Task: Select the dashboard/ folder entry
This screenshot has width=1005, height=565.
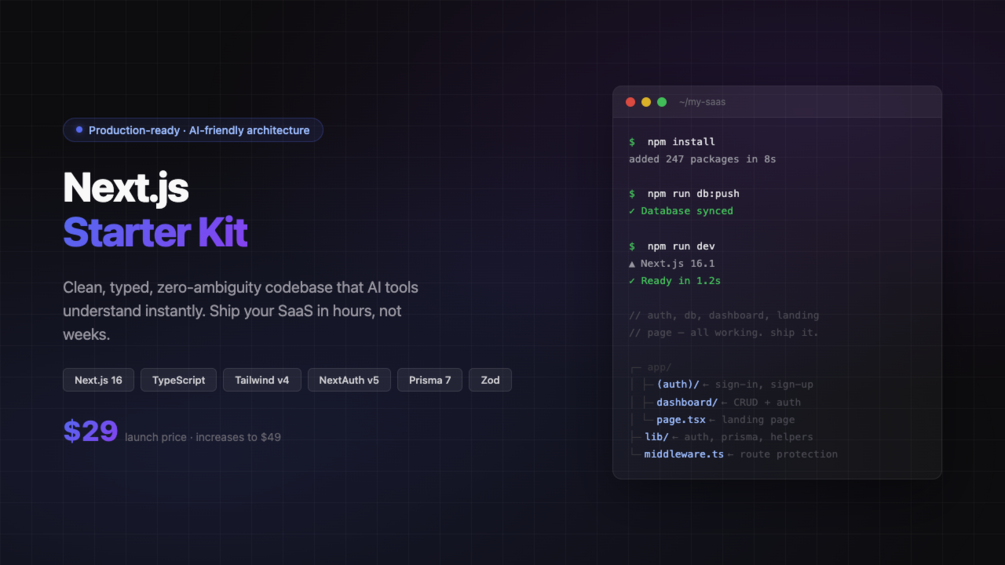Action: coord(687,402)
